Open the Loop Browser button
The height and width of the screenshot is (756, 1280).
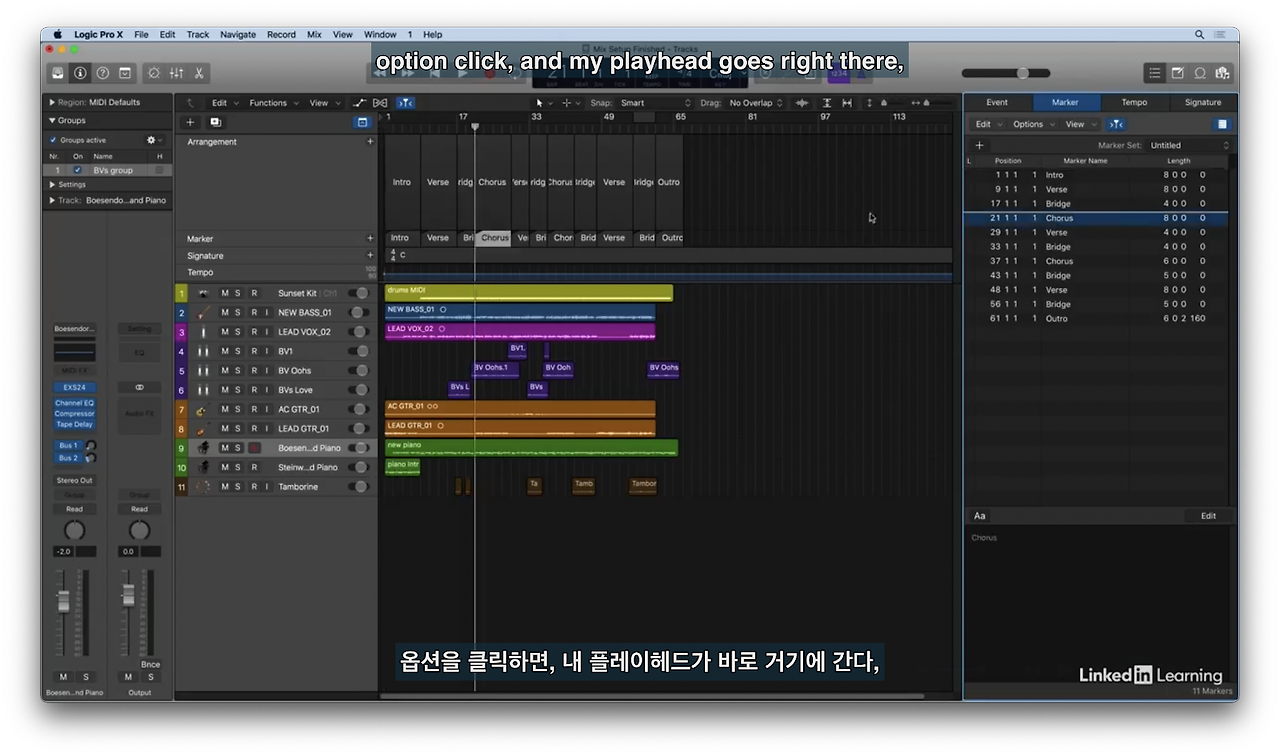[1200, 73]
